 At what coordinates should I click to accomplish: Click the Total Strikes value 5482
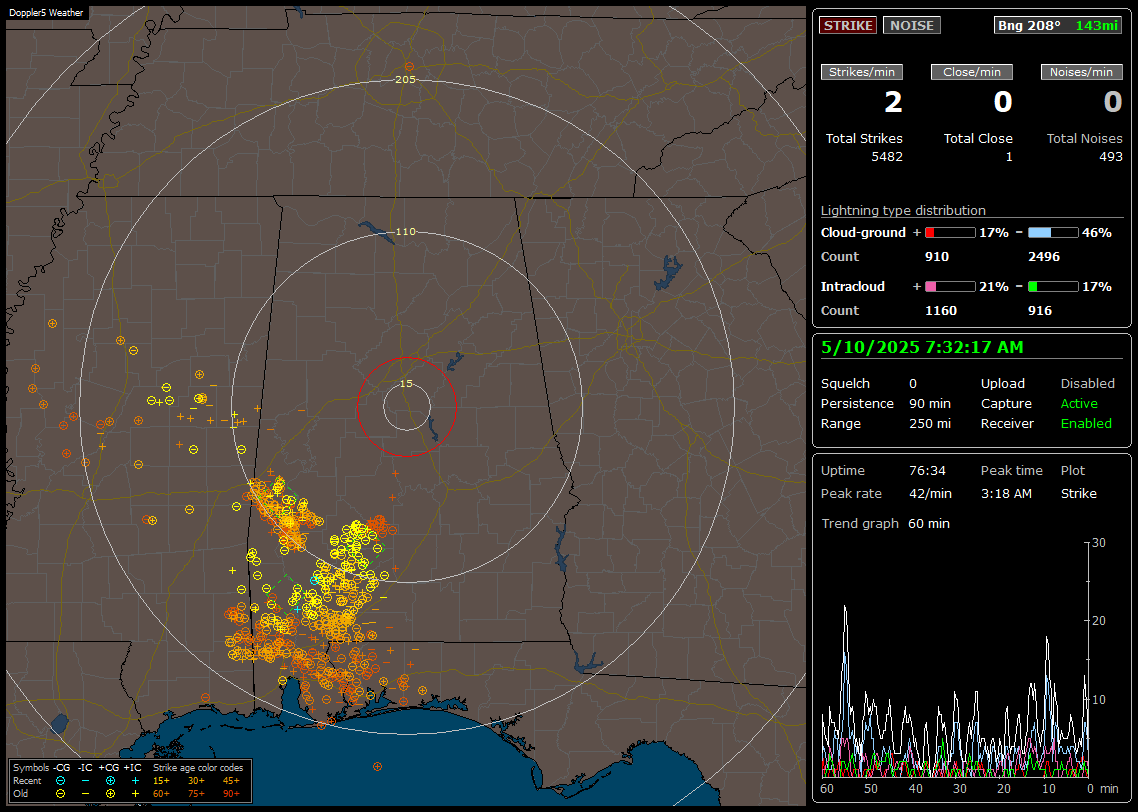[x=887, y=157]
